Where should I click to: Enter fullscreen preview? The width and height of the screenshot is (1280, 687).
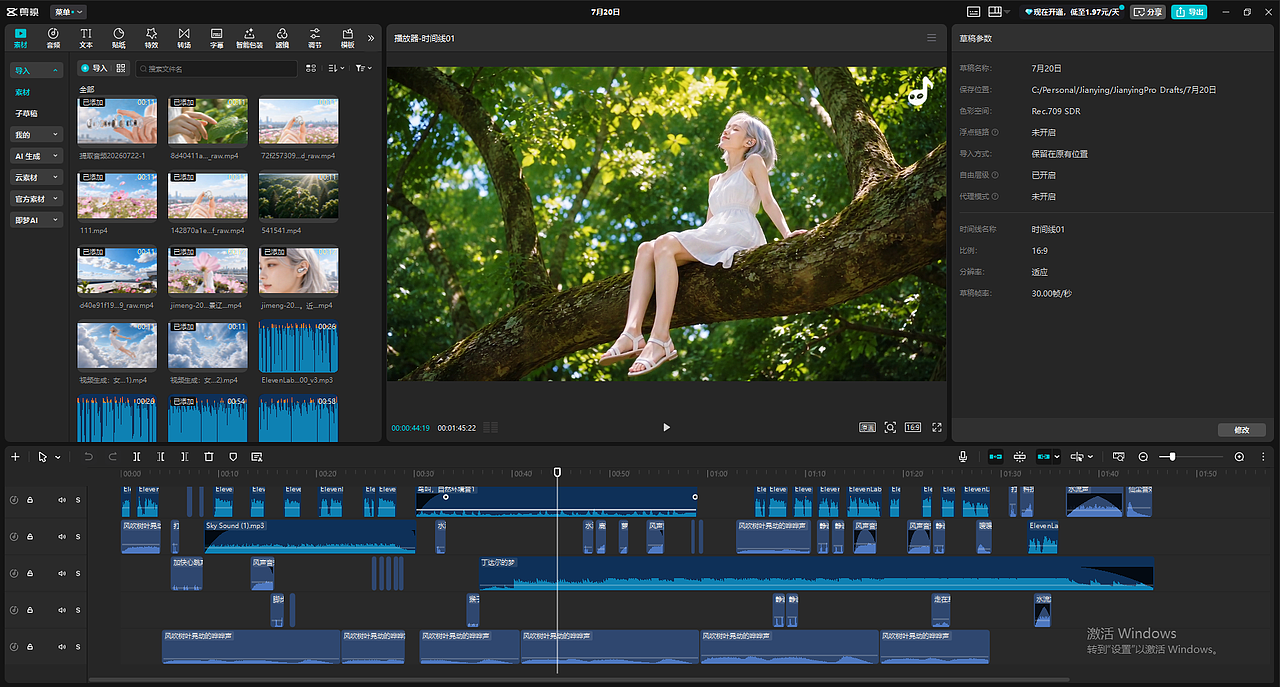coord(937,427)
